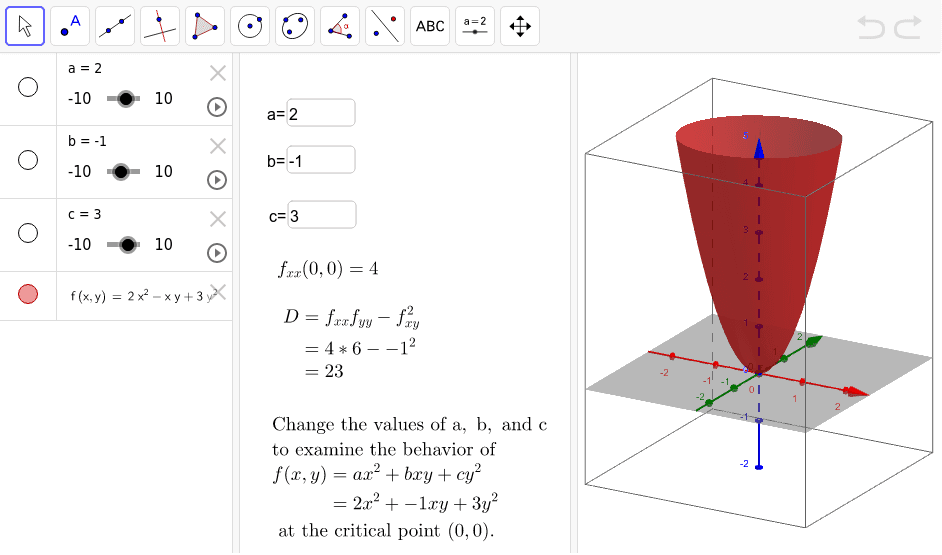Select the Polygon tool

coord(205,26)
